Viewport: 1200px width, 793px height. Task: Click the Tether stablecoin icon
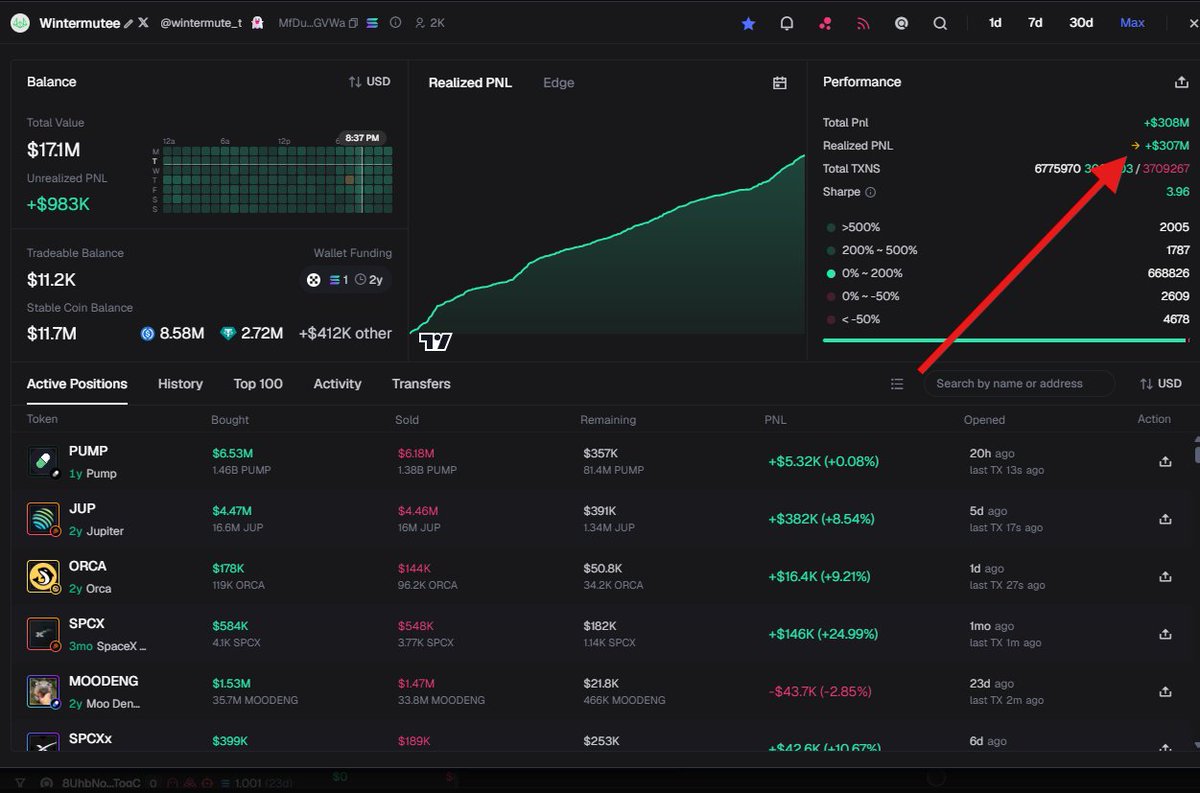(228, 334)
